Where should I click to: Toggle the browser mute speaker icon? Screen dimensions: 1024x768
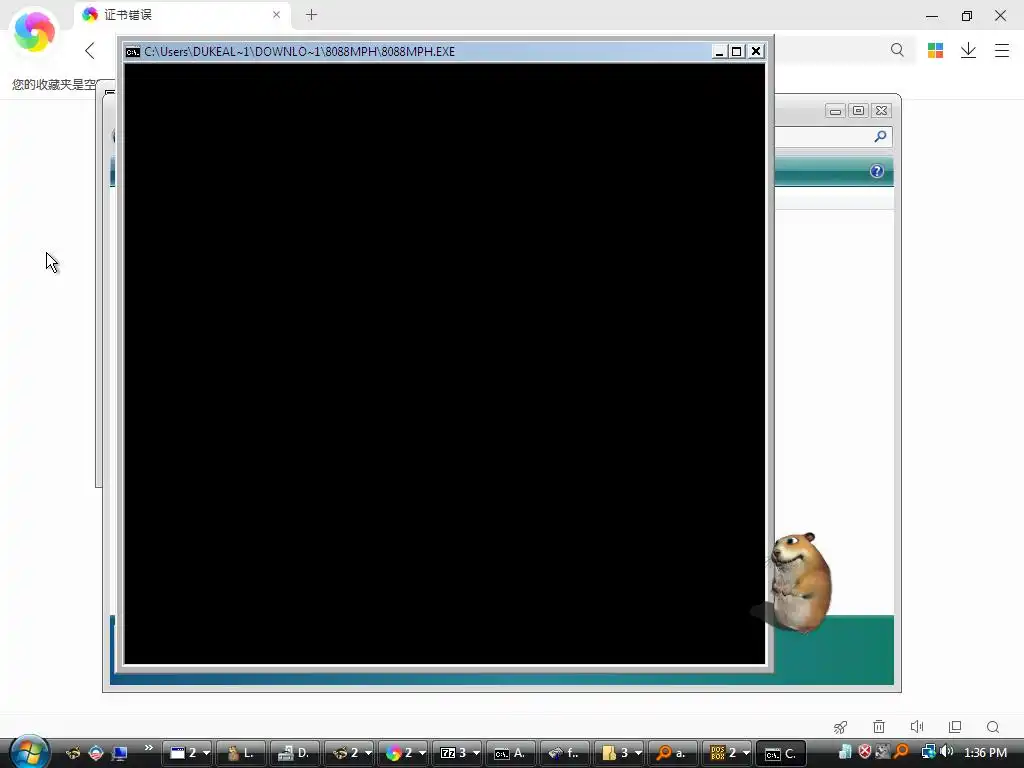917,727
